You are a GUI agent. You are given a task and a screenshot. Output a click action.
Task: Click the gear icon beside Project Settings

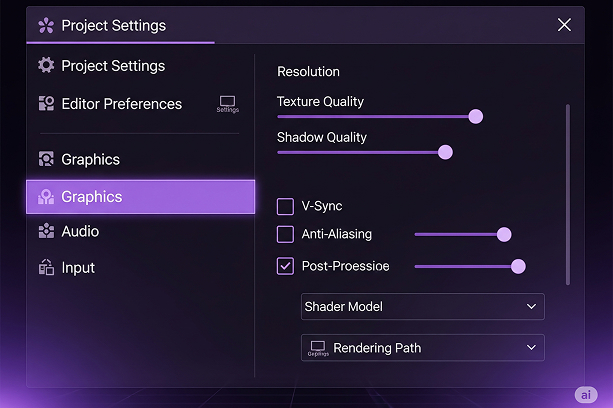pyautogui.click(x=46, y=66)
